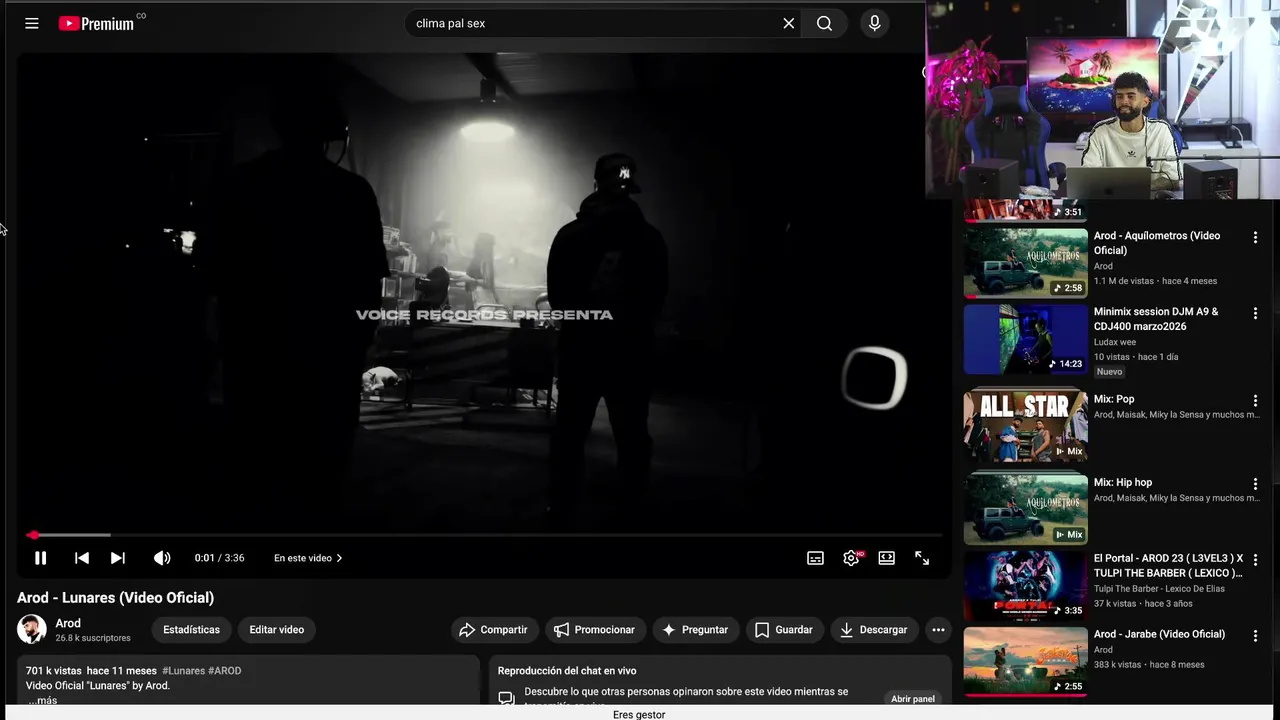This screenshot has height=720, width=1280.
Task: Skip to previous video
Action: point(82,558)
